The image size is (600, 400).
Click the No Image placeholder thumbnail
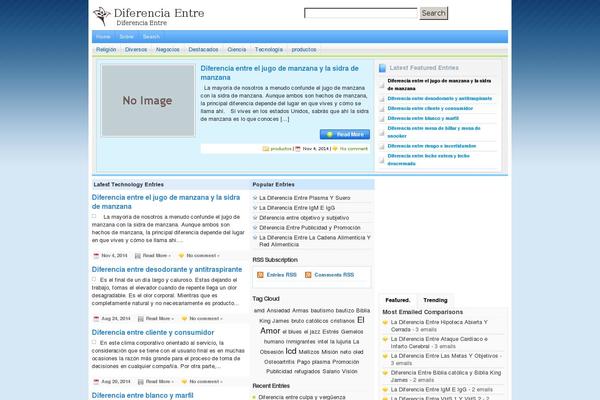[x=148, y=101]
